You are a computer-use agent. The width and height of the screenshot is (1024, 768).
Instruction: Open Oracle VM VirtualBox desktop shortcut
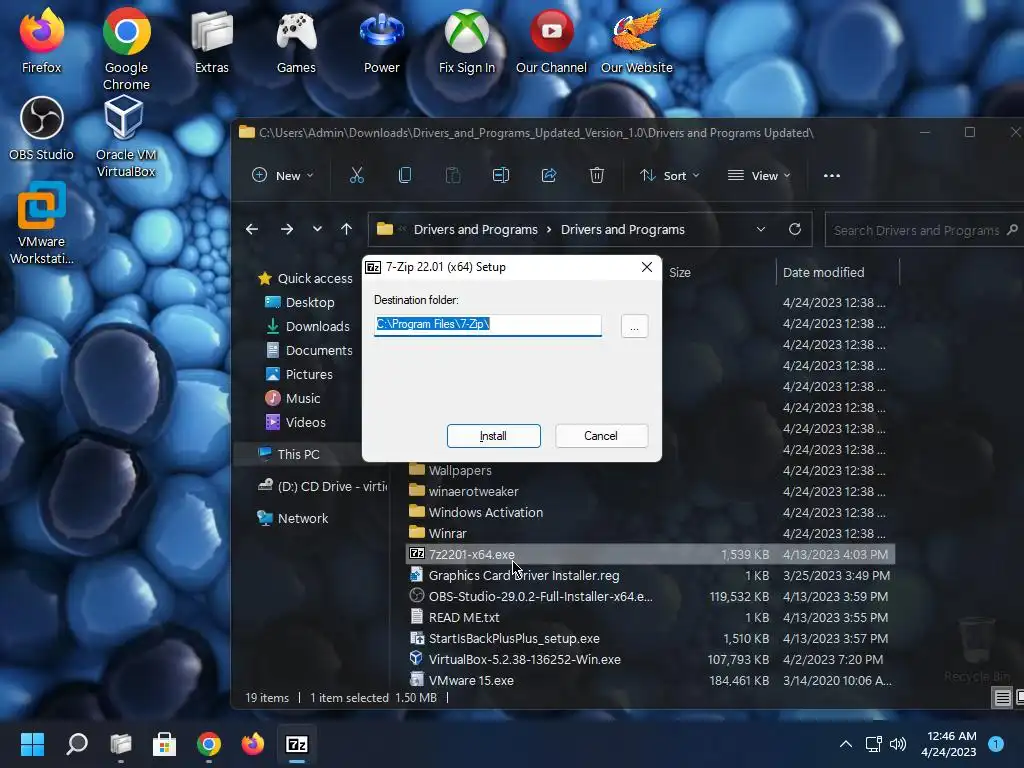(126, 136)
